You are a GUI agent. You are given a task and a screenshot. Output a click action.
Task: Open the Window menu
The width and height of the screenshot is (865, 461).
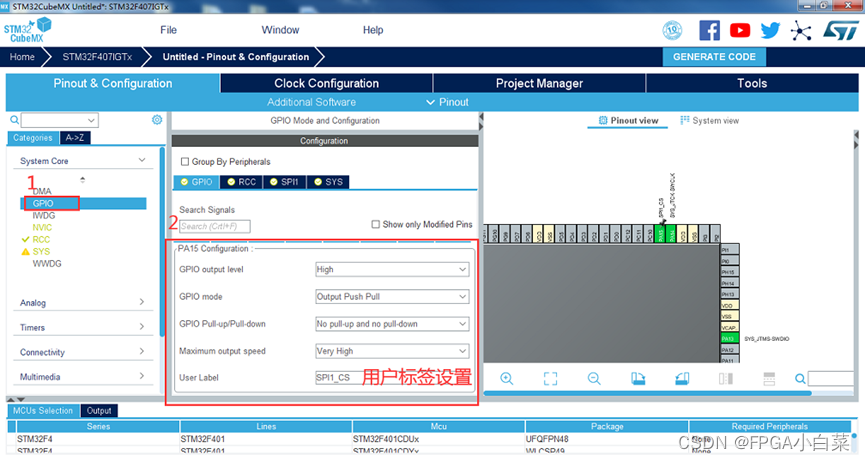pyautogui.click(x=280, y=30)
